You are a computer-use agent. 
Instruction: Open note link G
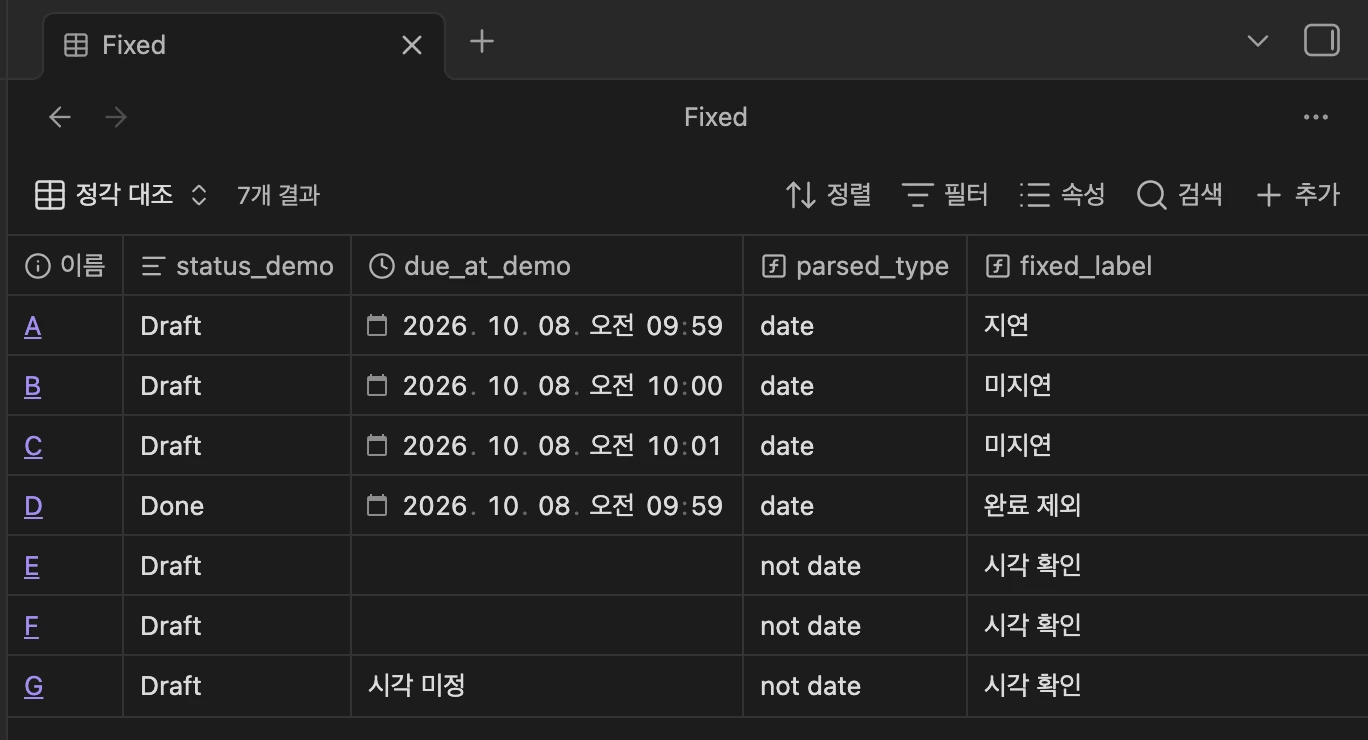click(x=34, y=686)
